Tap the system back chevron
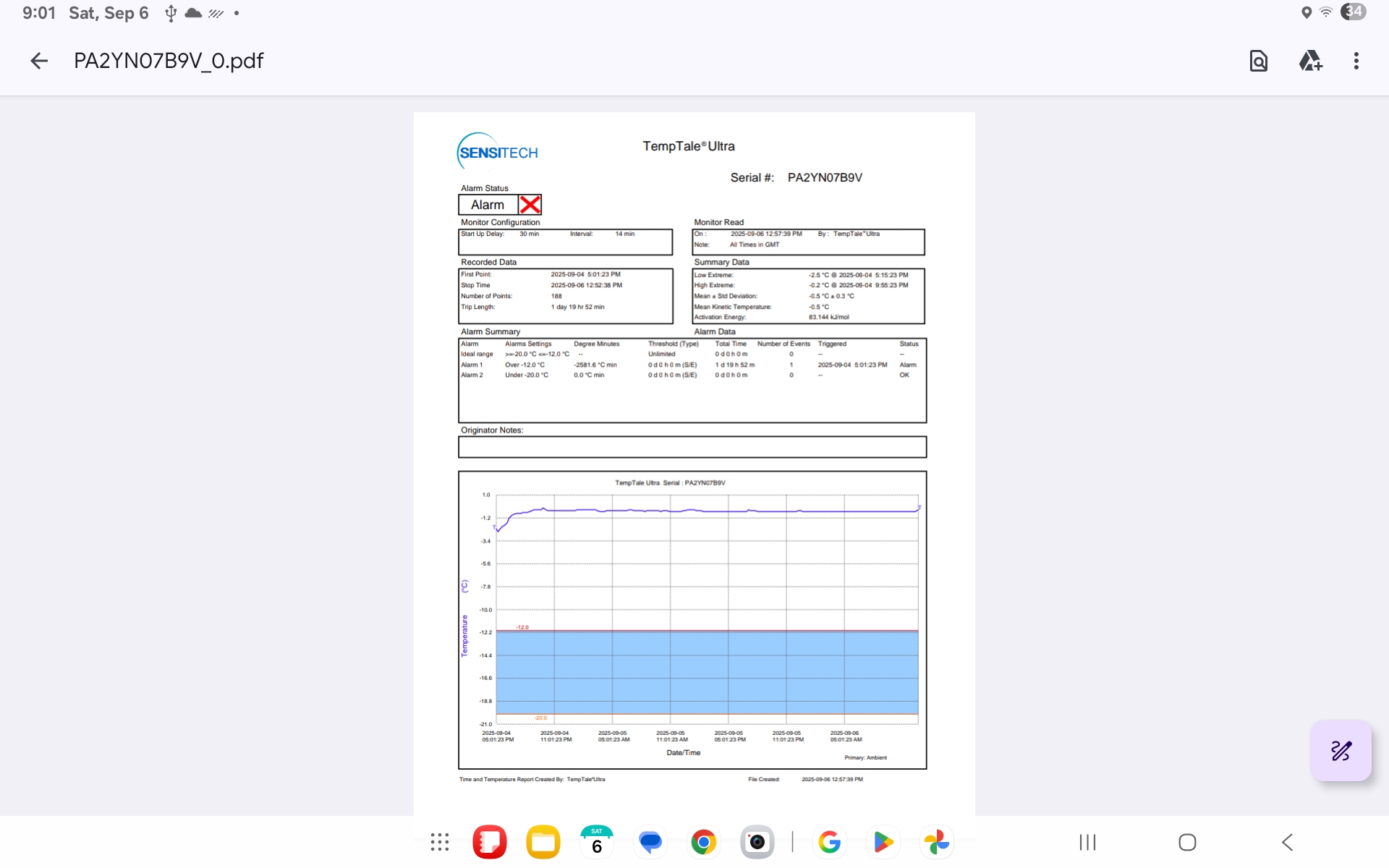Viewport: 1389px width, 868px height. (1287, 842)
